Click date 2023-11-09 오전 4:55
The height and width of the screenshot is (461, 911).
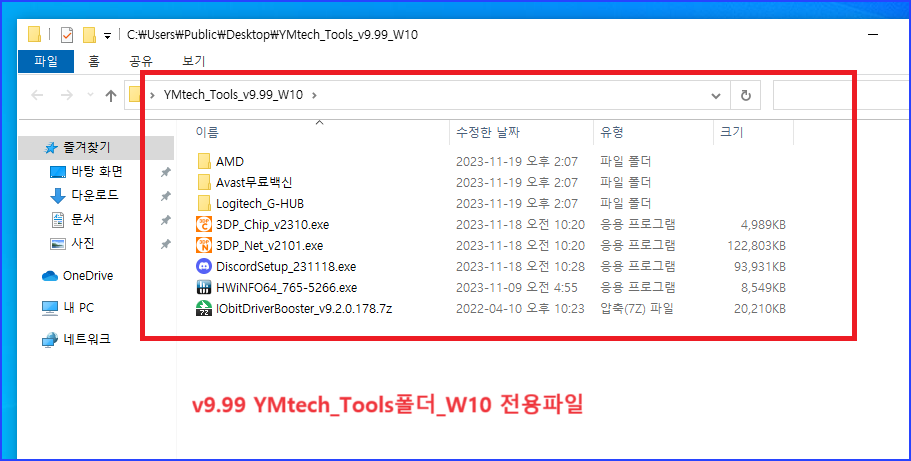pos(515,288)
